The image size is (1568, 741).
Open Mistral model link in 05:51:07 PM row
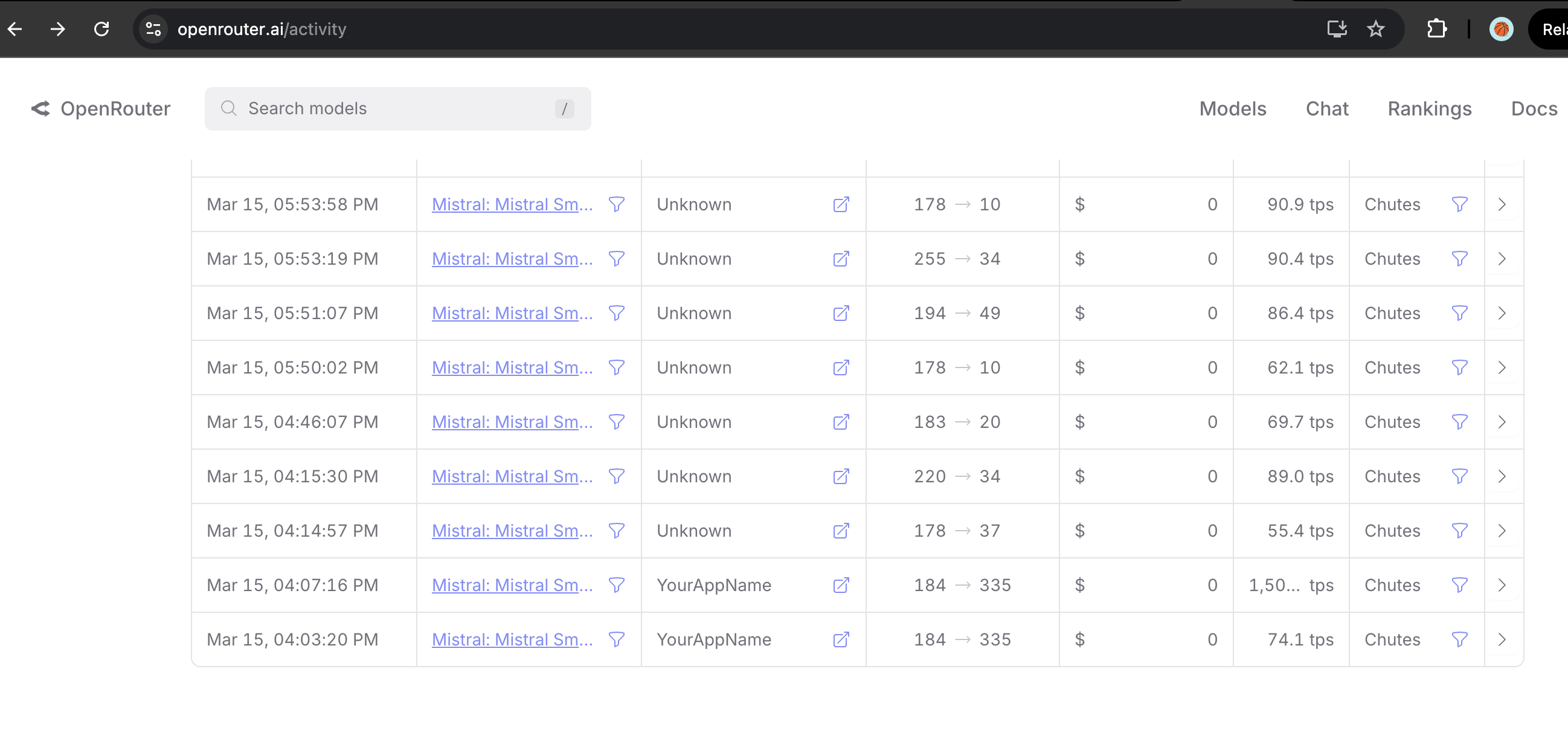click(x=512, y=314)
